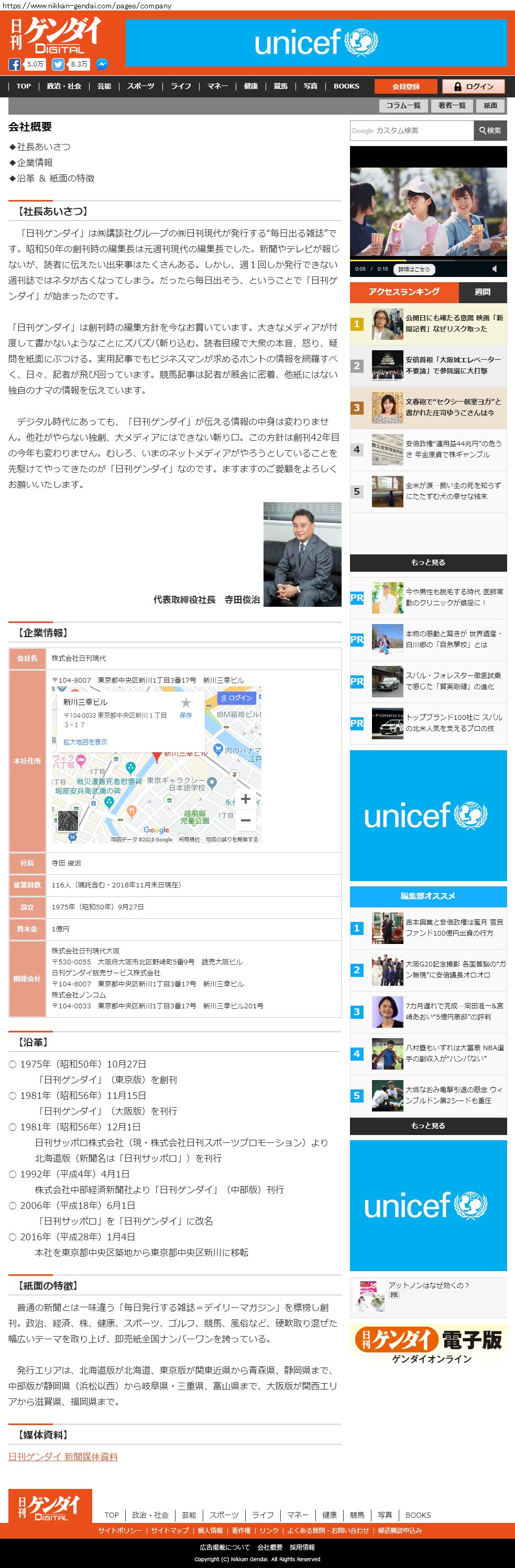Save place with the map star icon
The height and width of the screenshot is (1568, 515).
pyautogui.click(x=186, y=703)
